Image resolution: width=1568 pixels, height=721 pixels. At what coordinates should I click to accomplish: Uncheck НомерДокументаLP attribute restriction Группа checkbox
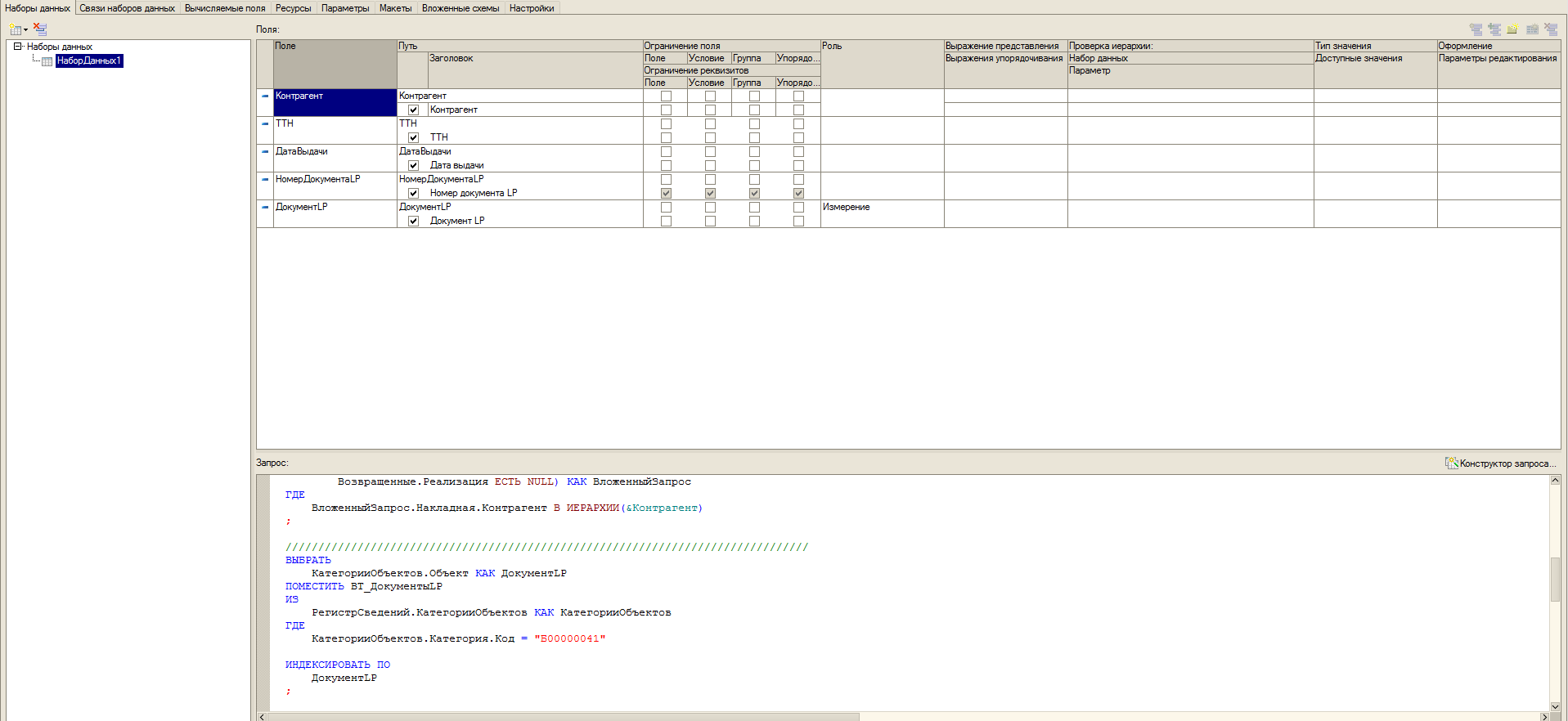pyautogui.click(x=754, y=193)
